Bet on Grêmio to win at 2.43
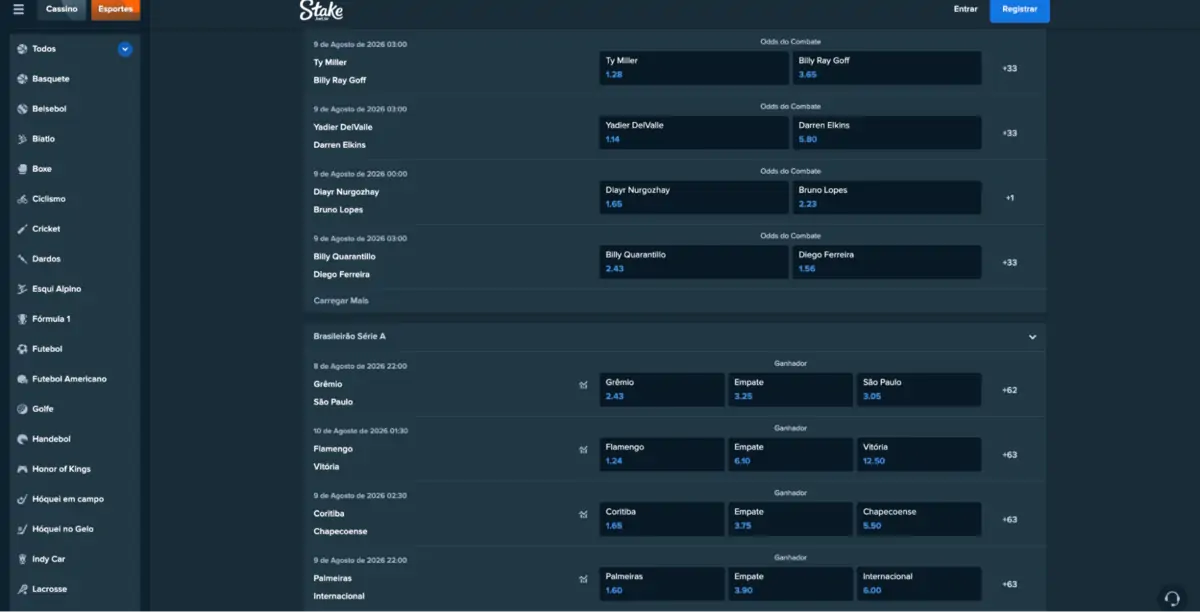This screenshot has height=612, width=1200. pyautogui.click(x=662, y=390)
